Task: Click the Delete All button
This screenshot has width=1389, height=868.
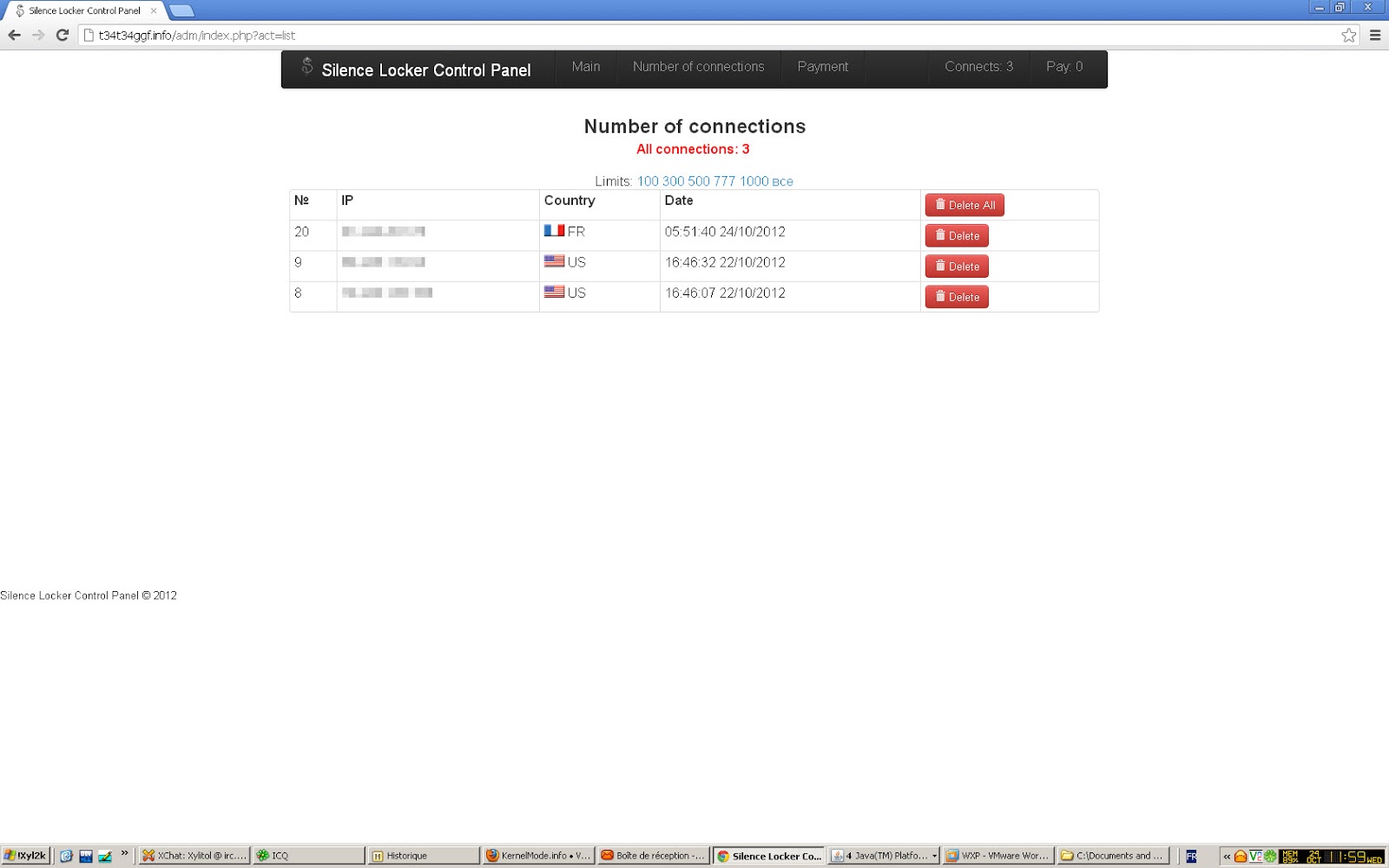Action: point(964,205)
